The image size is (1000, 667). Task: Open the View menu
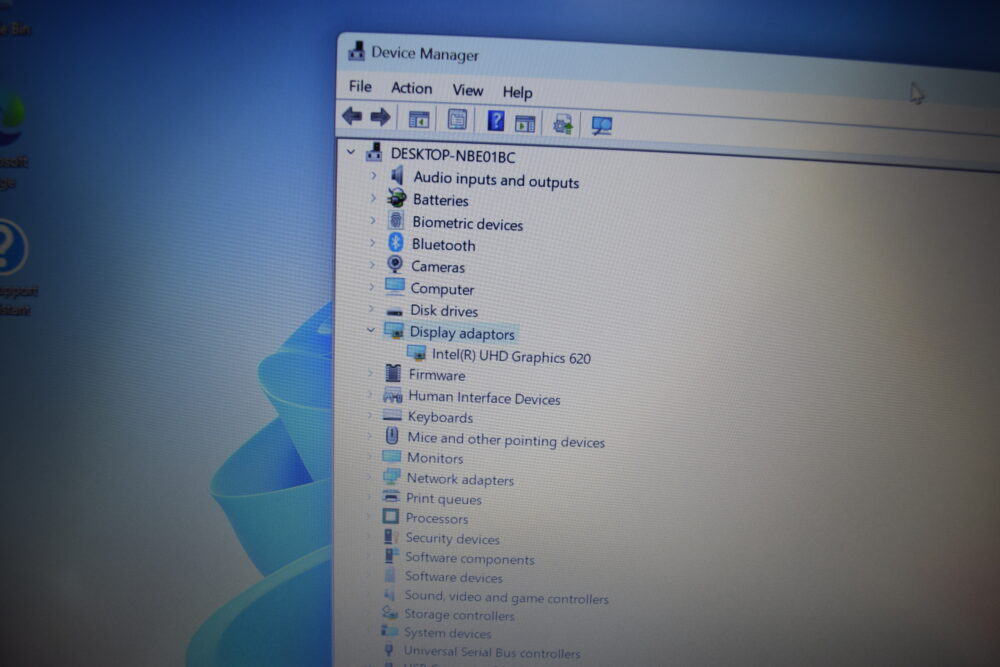click(x=467, y=91)
